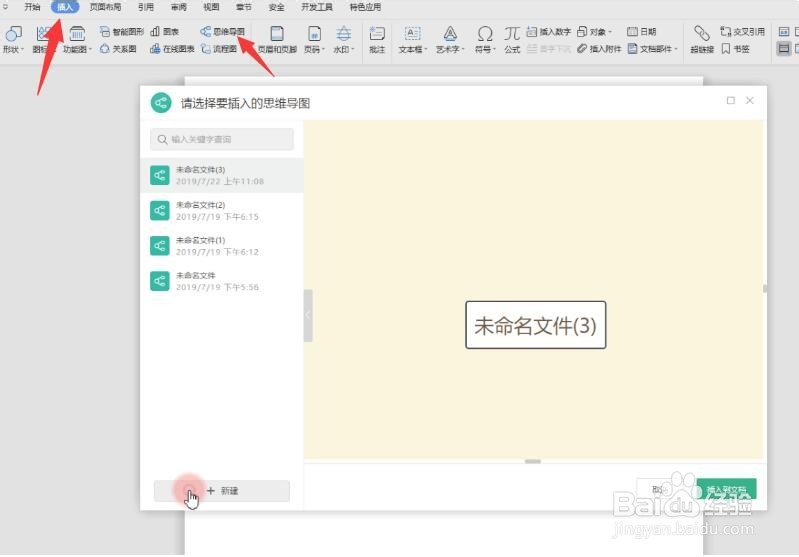Expand the 对象 dropdown arrow

(x=610, y=32)
